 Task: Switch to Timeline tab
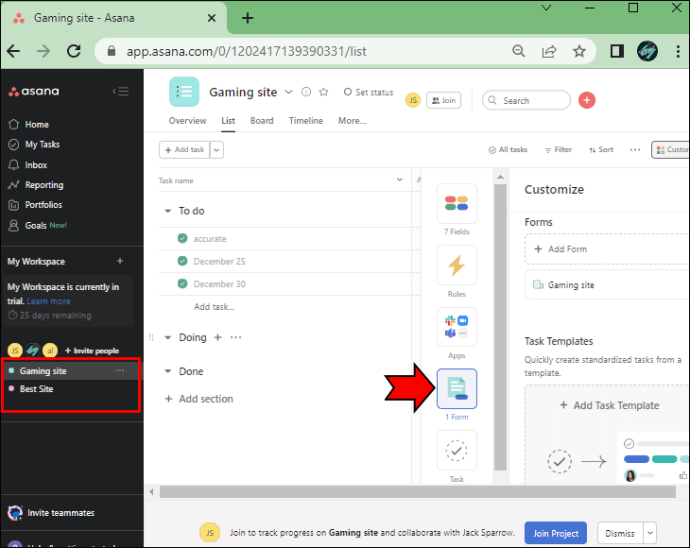(306, 121)
